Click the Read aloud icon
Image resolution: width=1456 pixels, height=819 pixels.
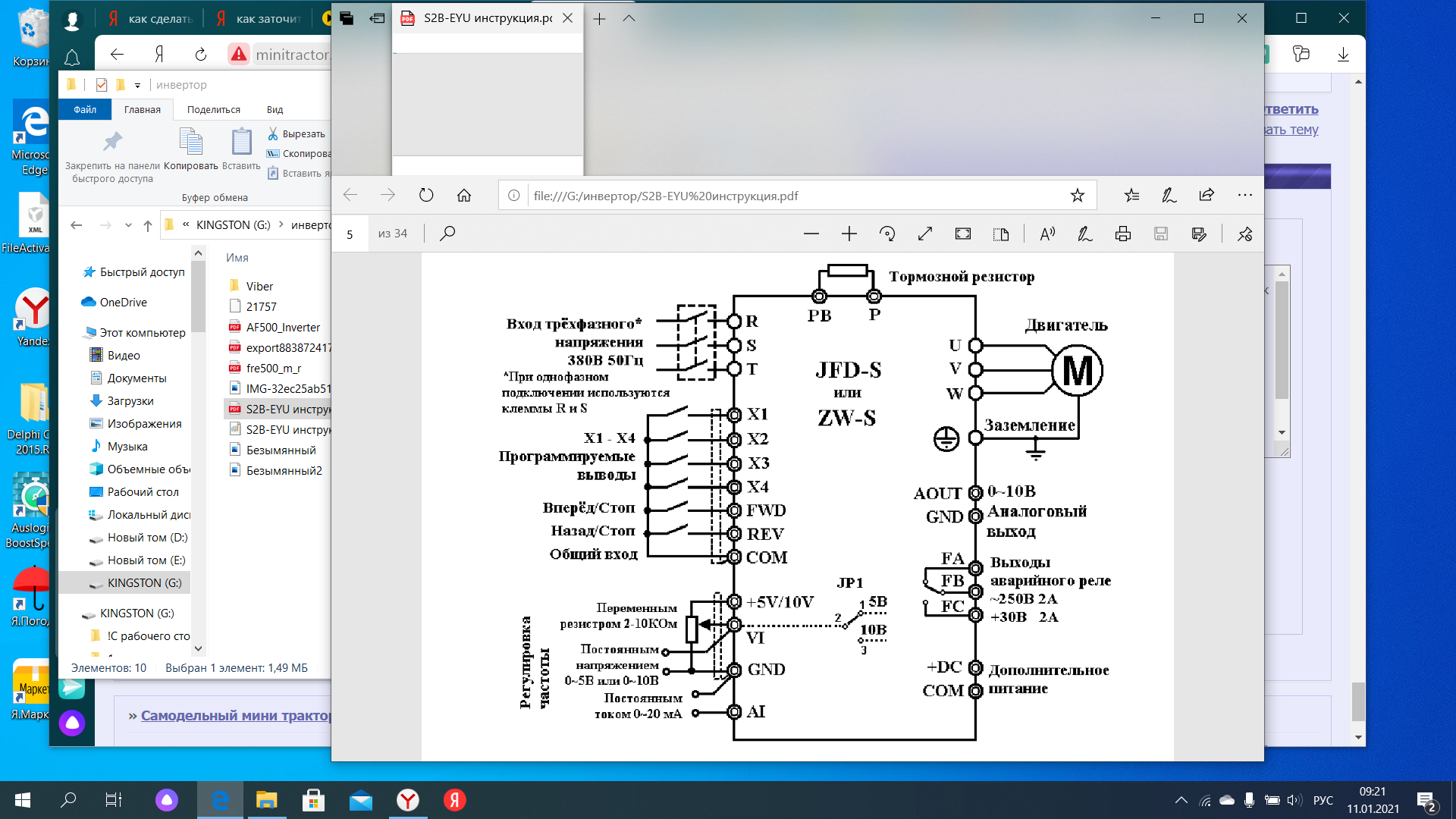1047,234
